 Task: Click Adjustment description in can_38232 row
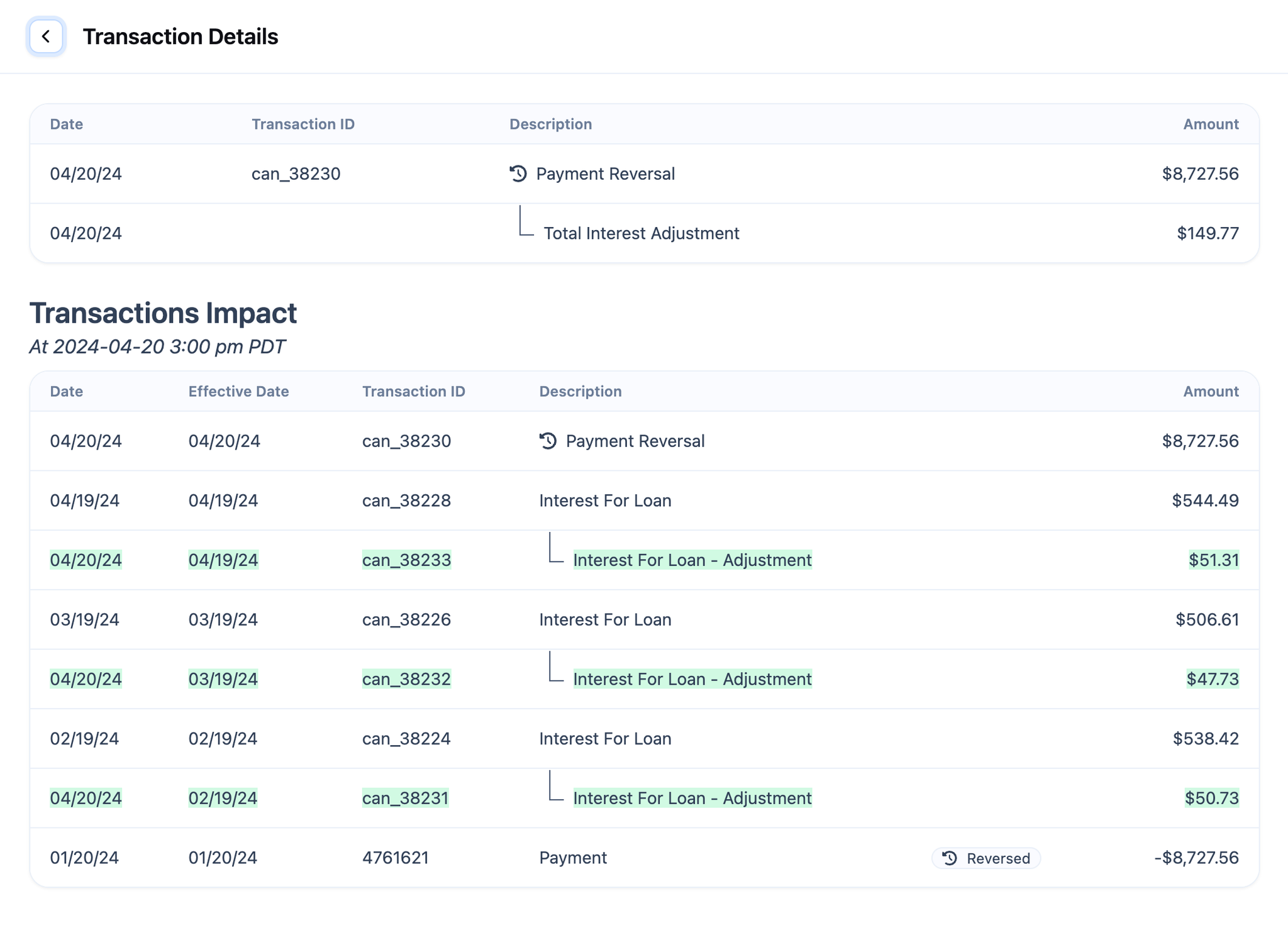692,679
